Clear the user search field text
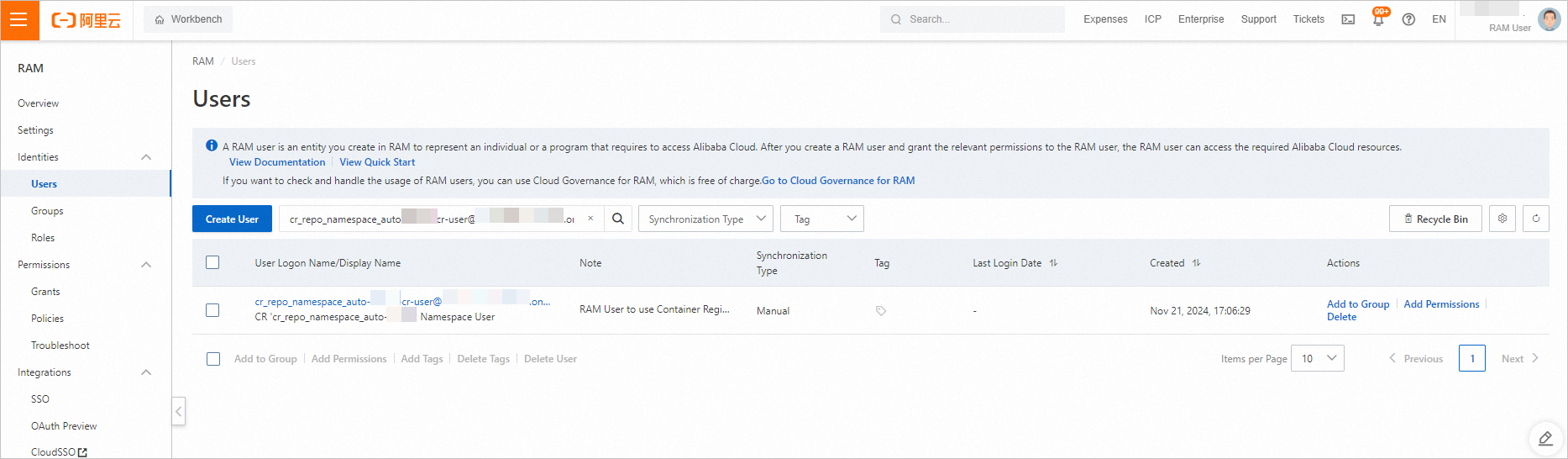 point(590,219)
